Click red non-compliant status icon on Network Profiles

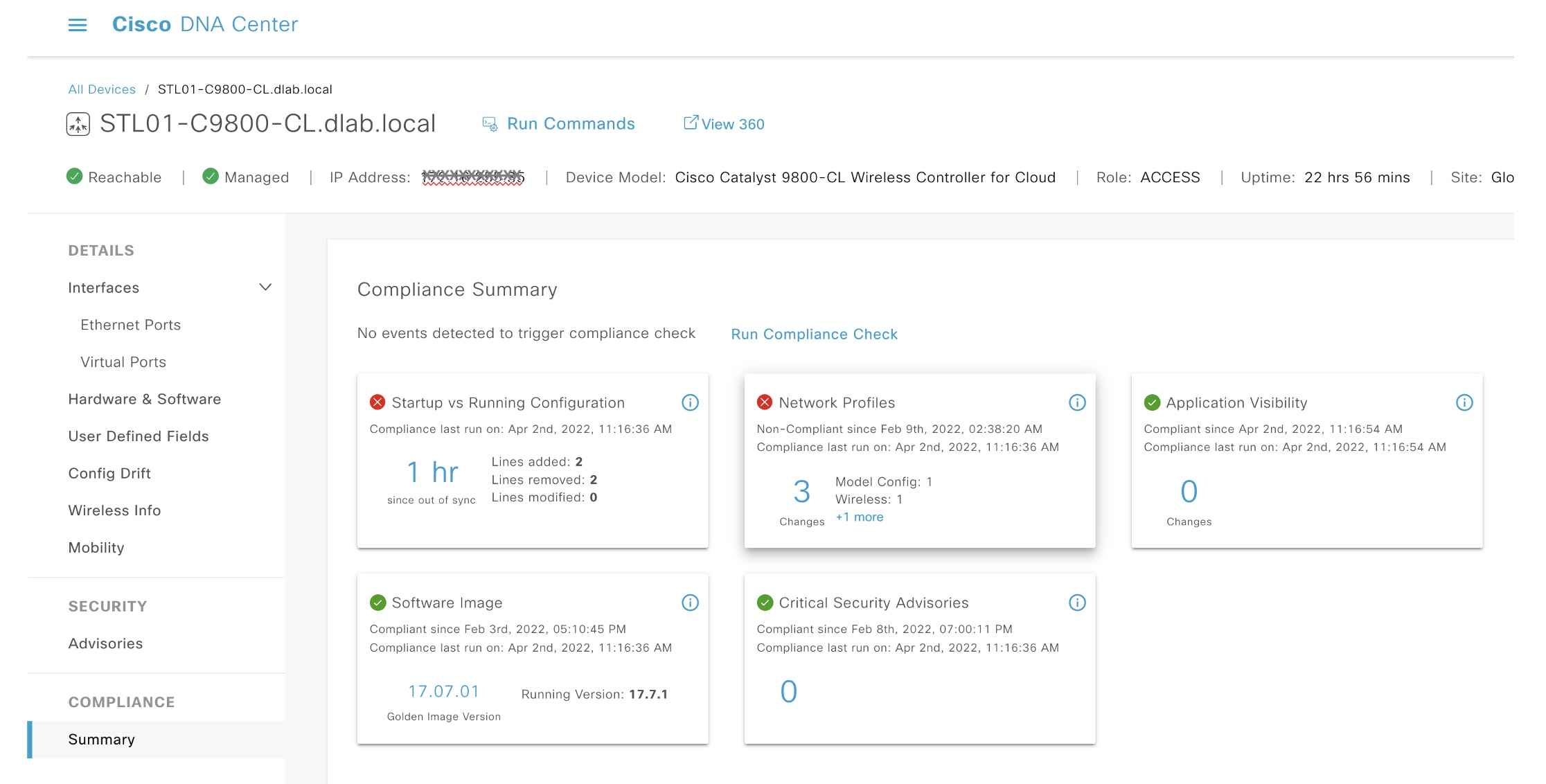[x=765, y=402]
